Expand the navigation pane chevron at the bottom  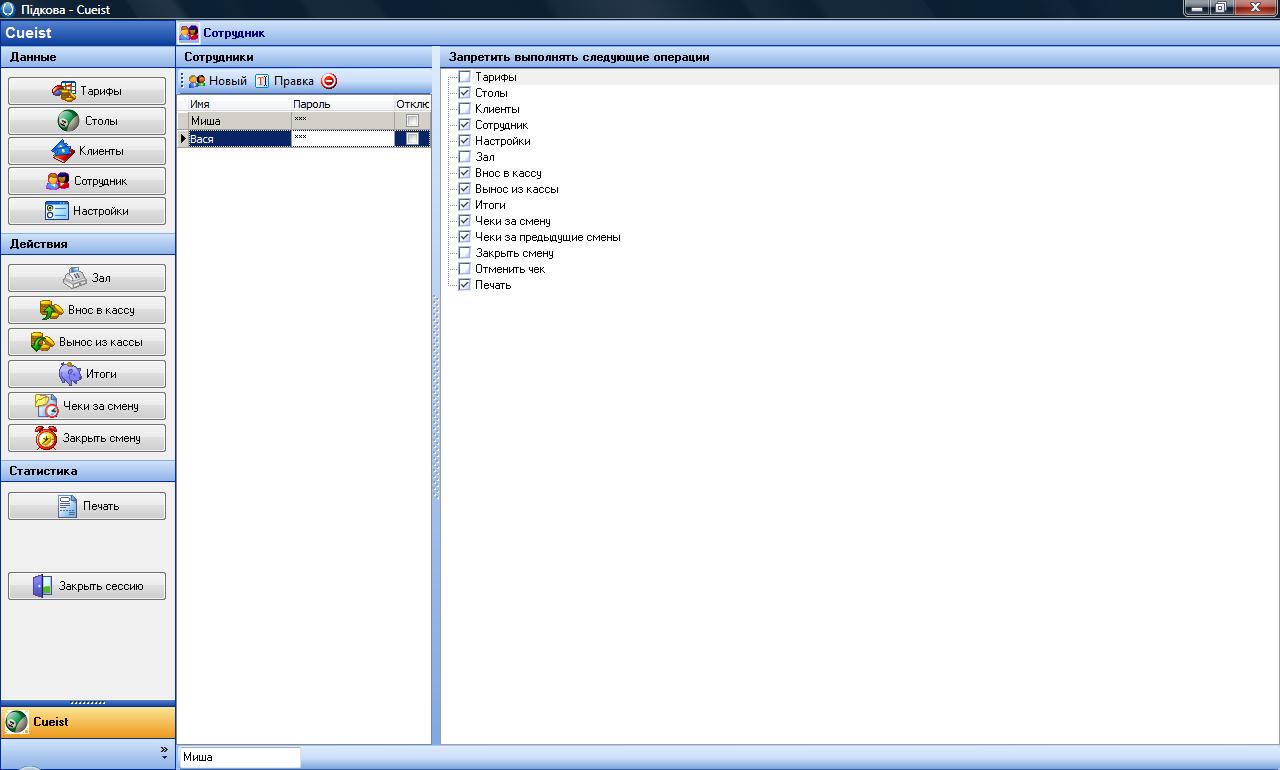pyautogui.click(x=165, y=752)
